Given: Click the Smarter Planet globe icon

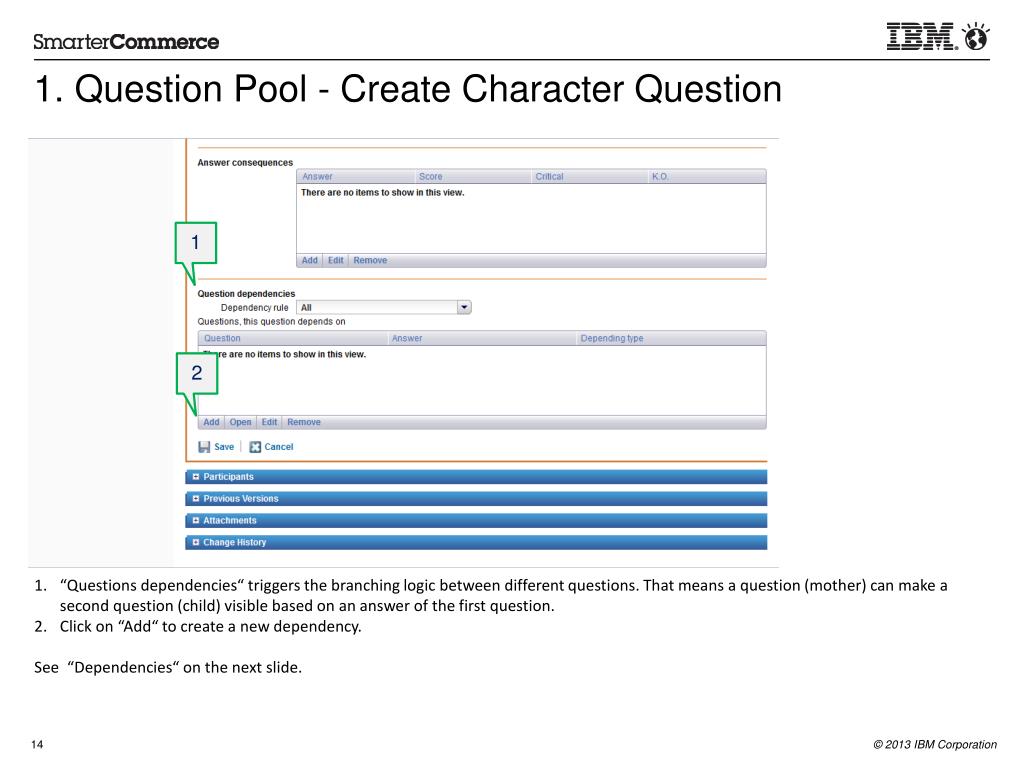Looking at the screenshot, I should [x=976, y=37].
